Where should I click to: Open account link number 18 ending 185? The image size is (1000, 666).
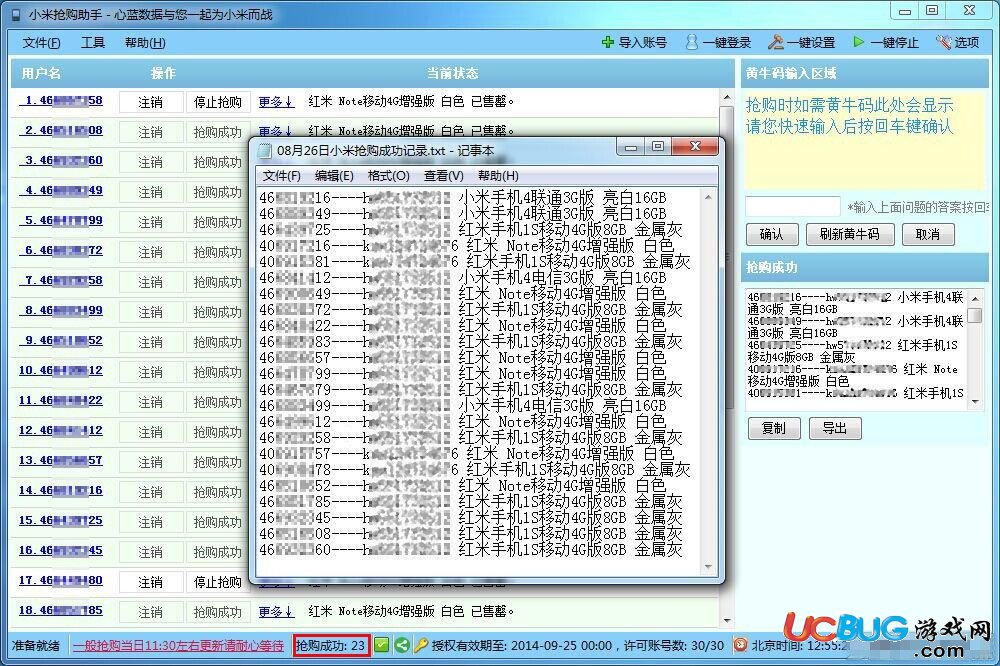pyautogui.click(x=61, y=610)
